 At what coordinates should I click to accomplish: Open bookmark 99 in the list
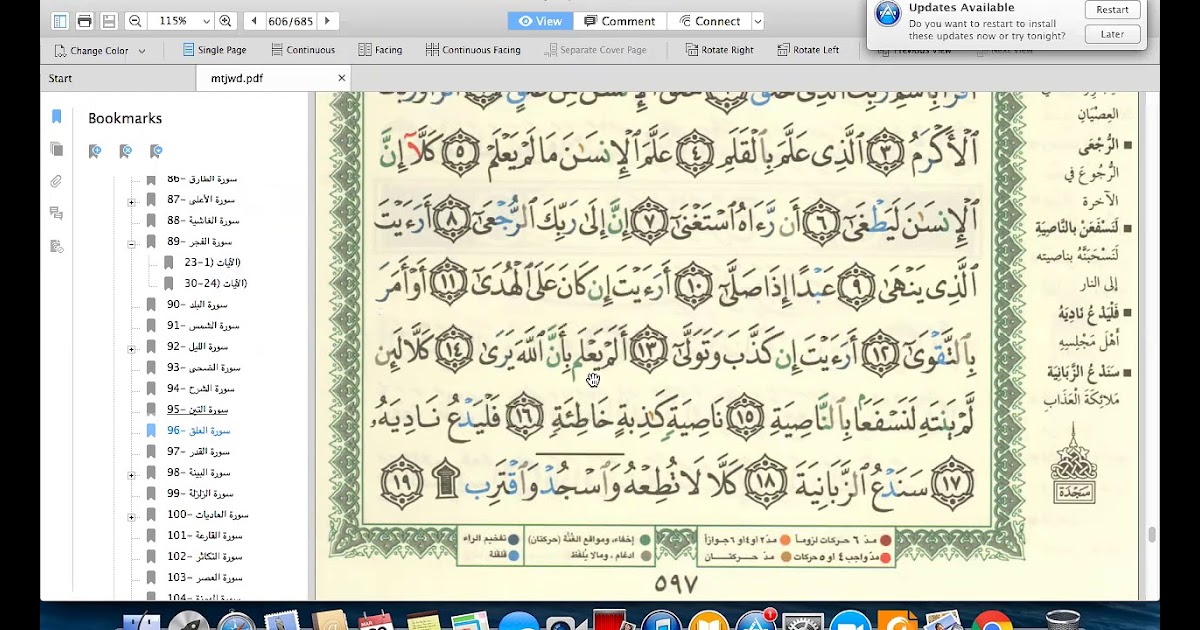tap(200, 494)
